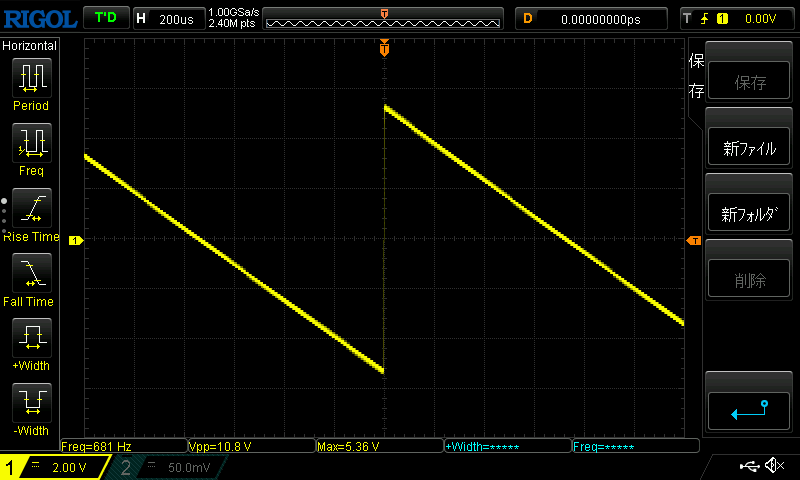The width and height of the screenshot is (800, 480).
Task: Click the 2.40M pts memory depth text
Action: 232,23
